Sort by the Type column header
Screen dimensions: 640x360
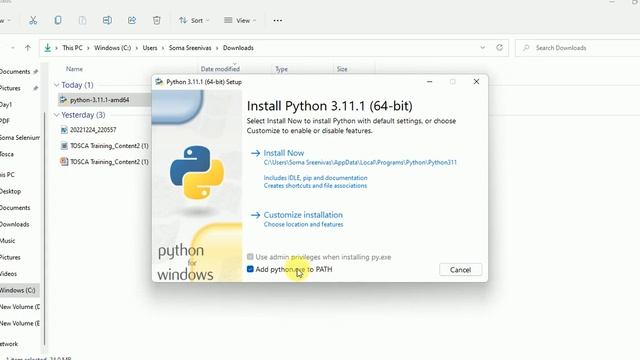[281, 69]
